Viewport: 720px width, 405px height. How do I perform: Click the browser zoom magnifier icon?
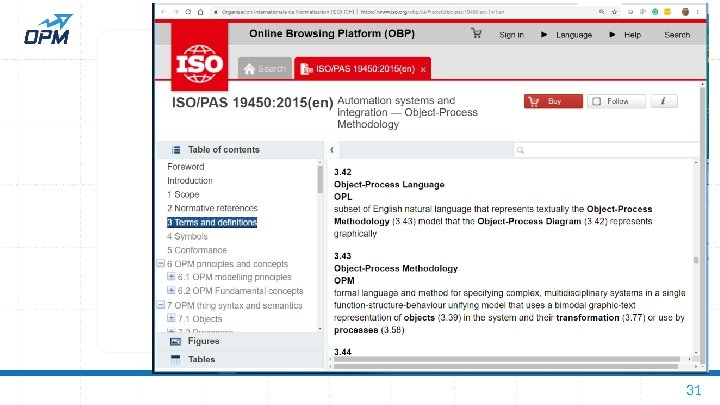[x=602, y=12]
